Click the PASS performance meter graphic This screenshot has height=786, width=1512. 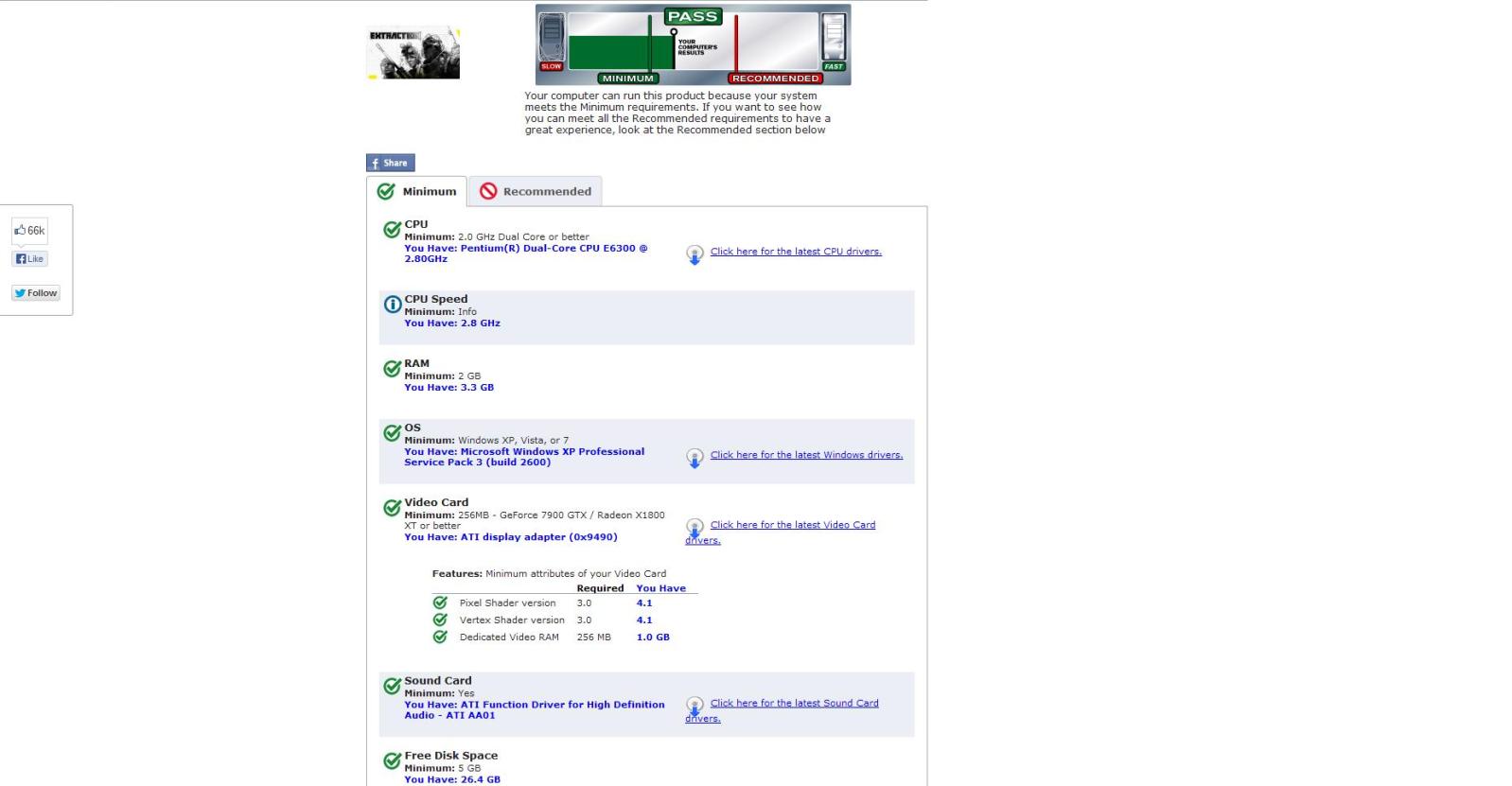tap(693, 44)
